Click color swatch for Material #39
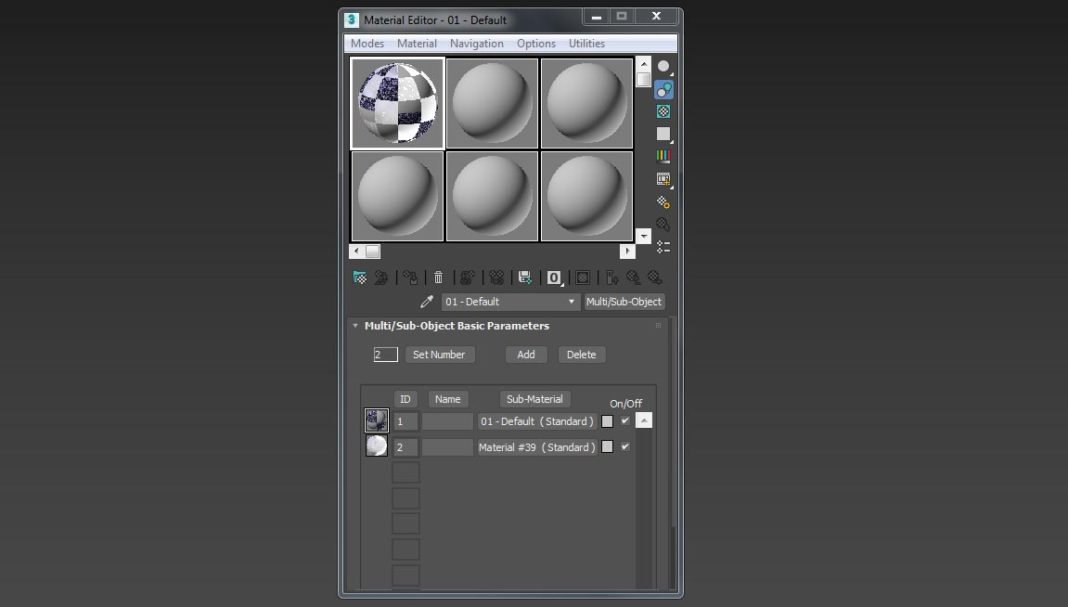The image size is (1068, 607). click(x=607, y=447)
